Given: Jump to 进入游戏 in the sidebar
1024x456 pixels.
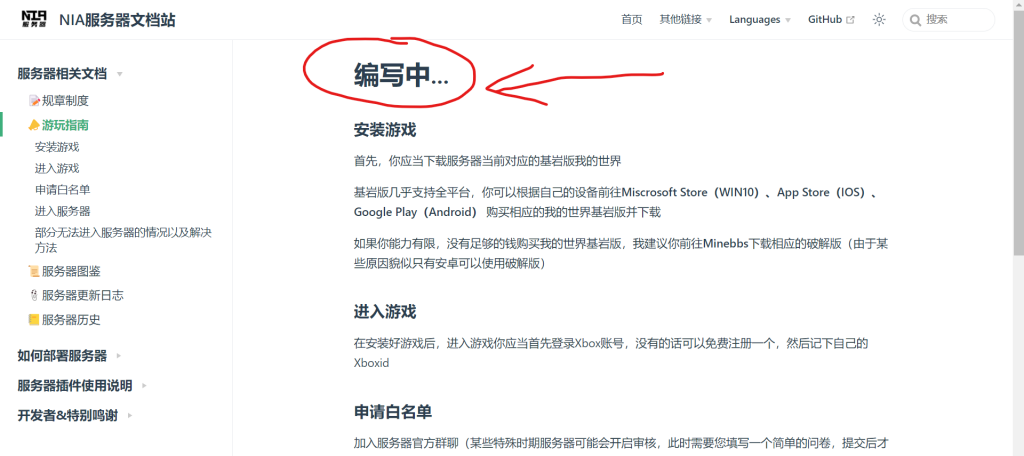Looking at the screenshot, I should 57,168.
